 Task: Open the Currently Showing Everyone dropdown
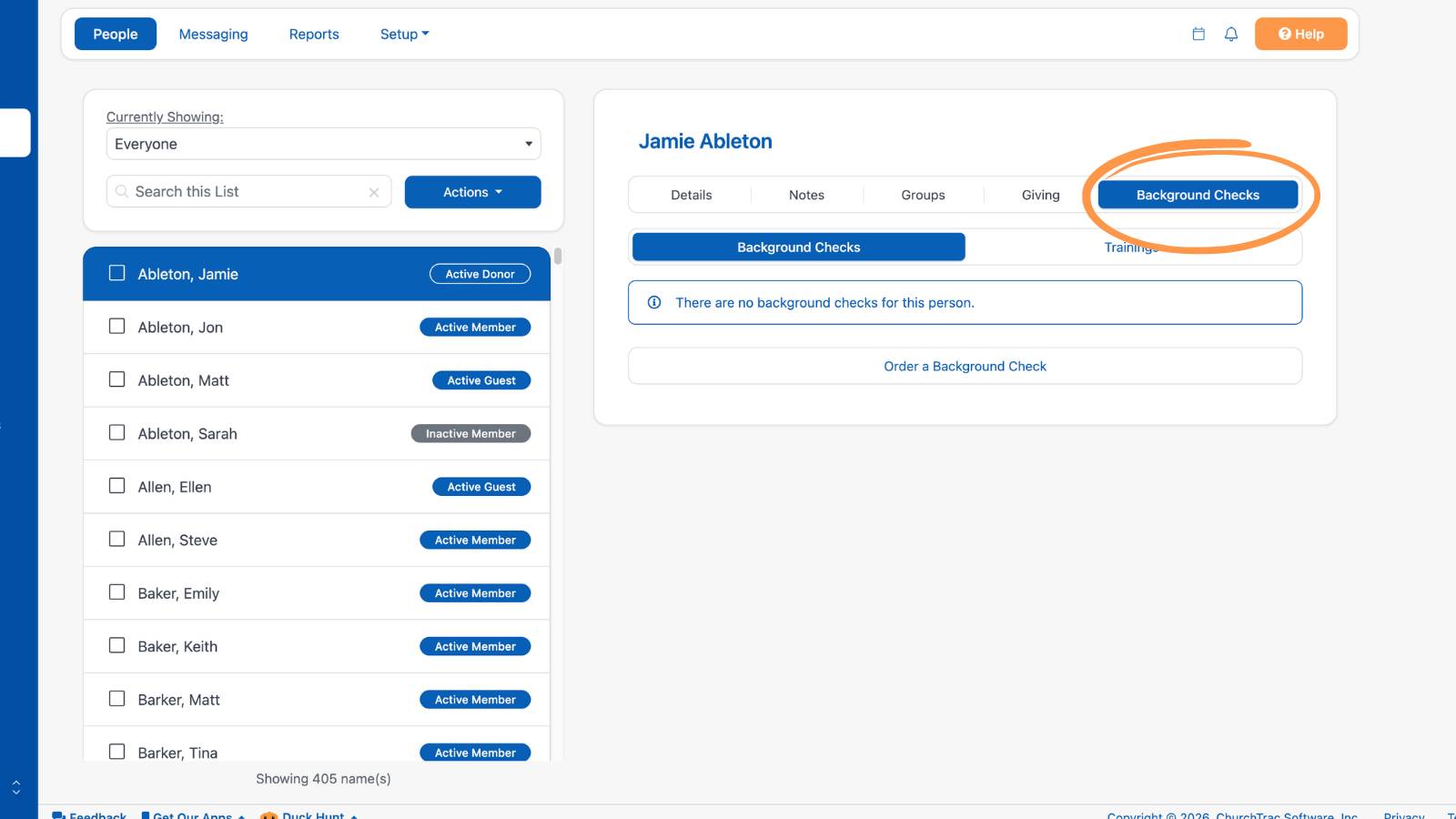coord(323,144)
